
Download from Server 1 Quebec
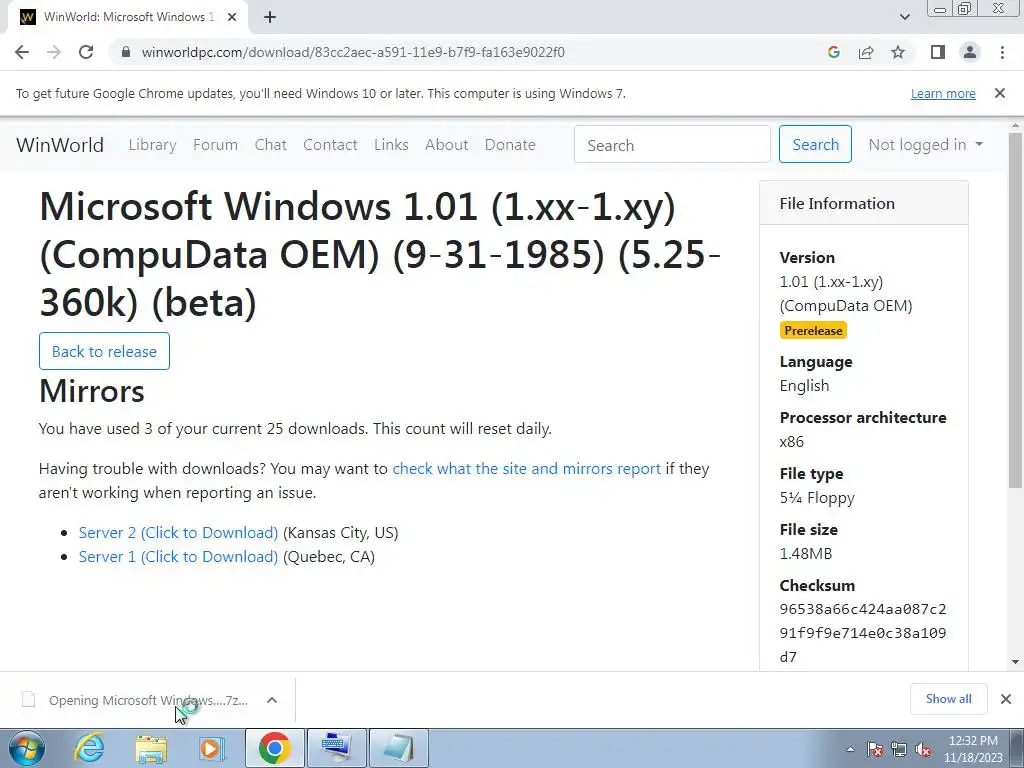click(178, 557)
